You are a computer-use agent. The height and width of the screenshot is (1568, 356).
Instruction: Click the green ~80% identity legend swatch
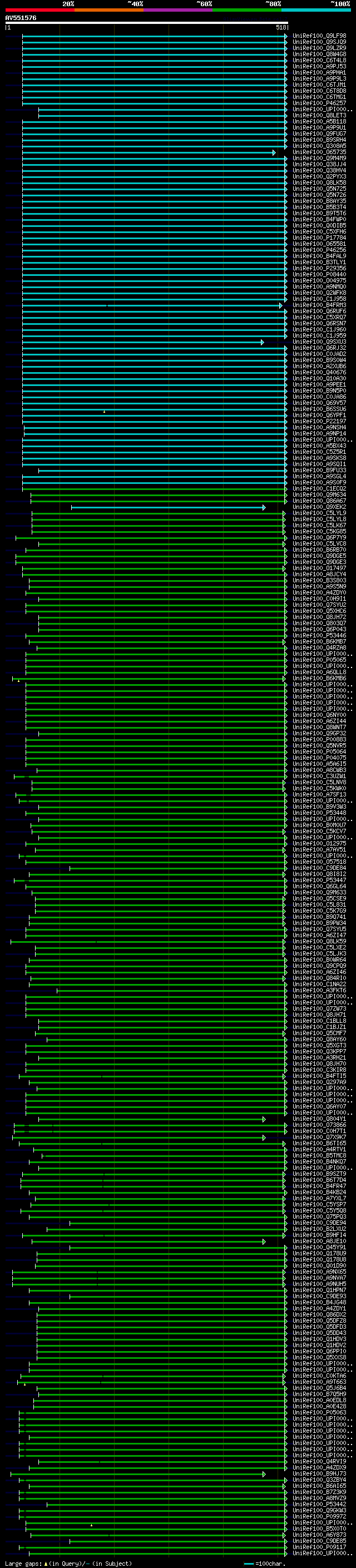coord(246,10)
